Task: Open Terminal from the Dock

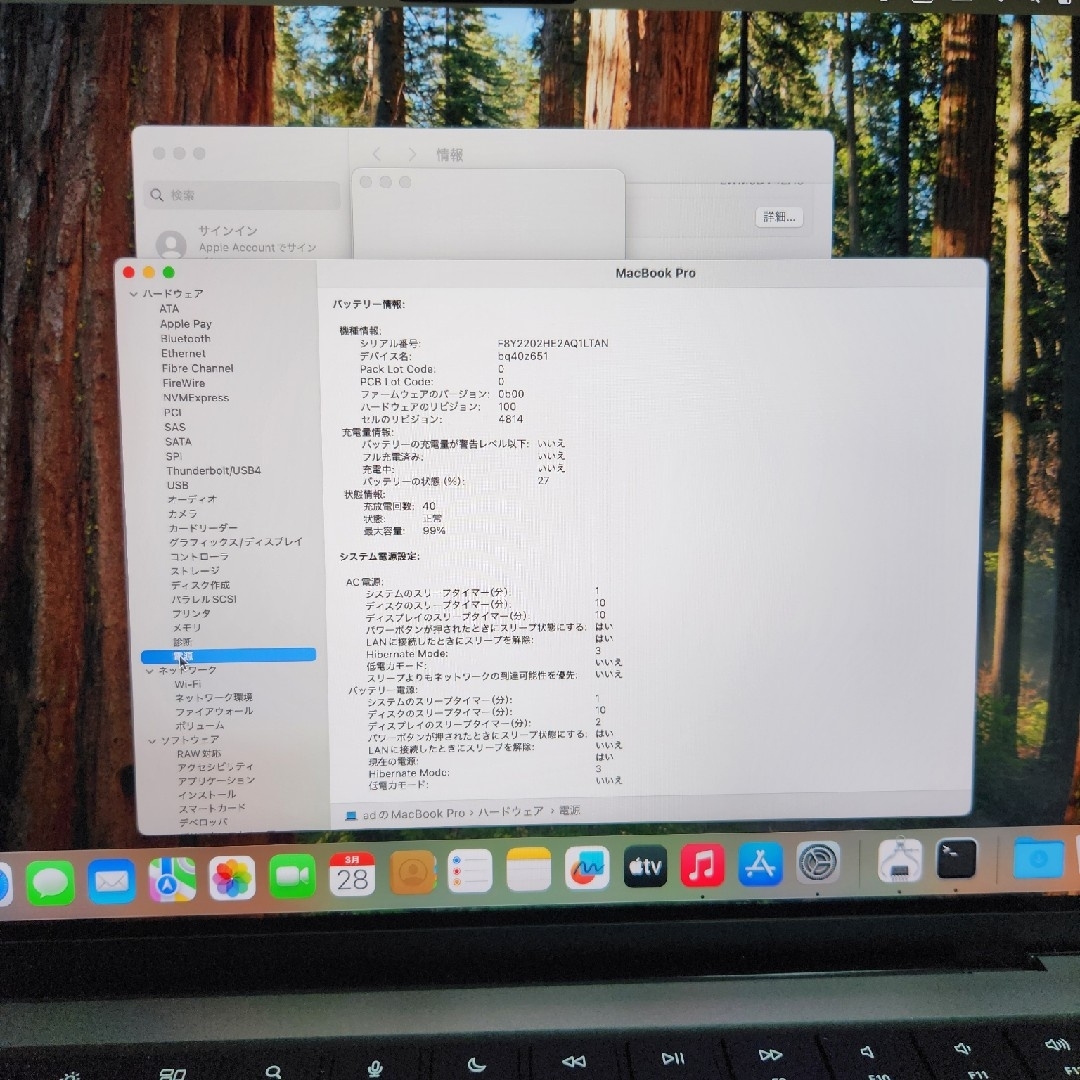Action: [x=956, y=858]
